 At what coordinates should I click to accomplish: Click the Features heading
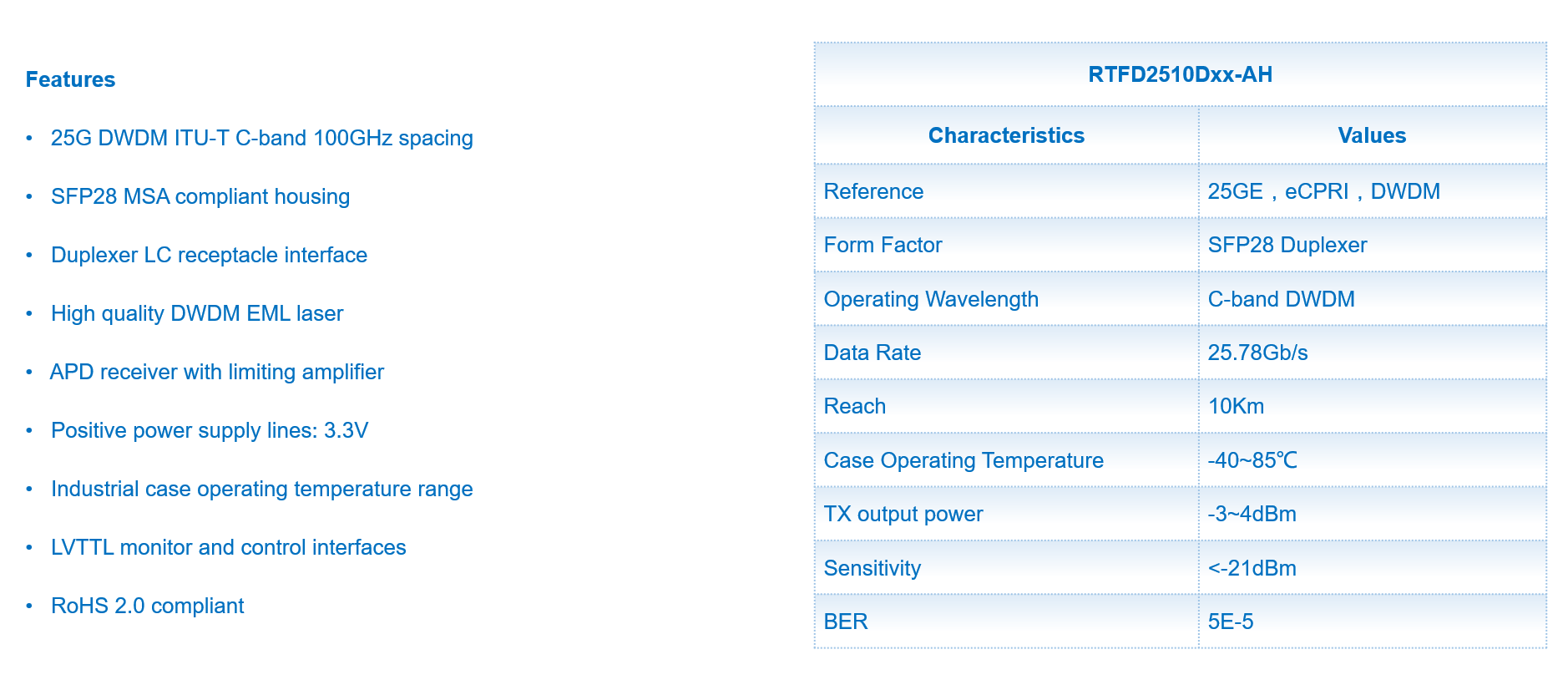coord(70,79)
